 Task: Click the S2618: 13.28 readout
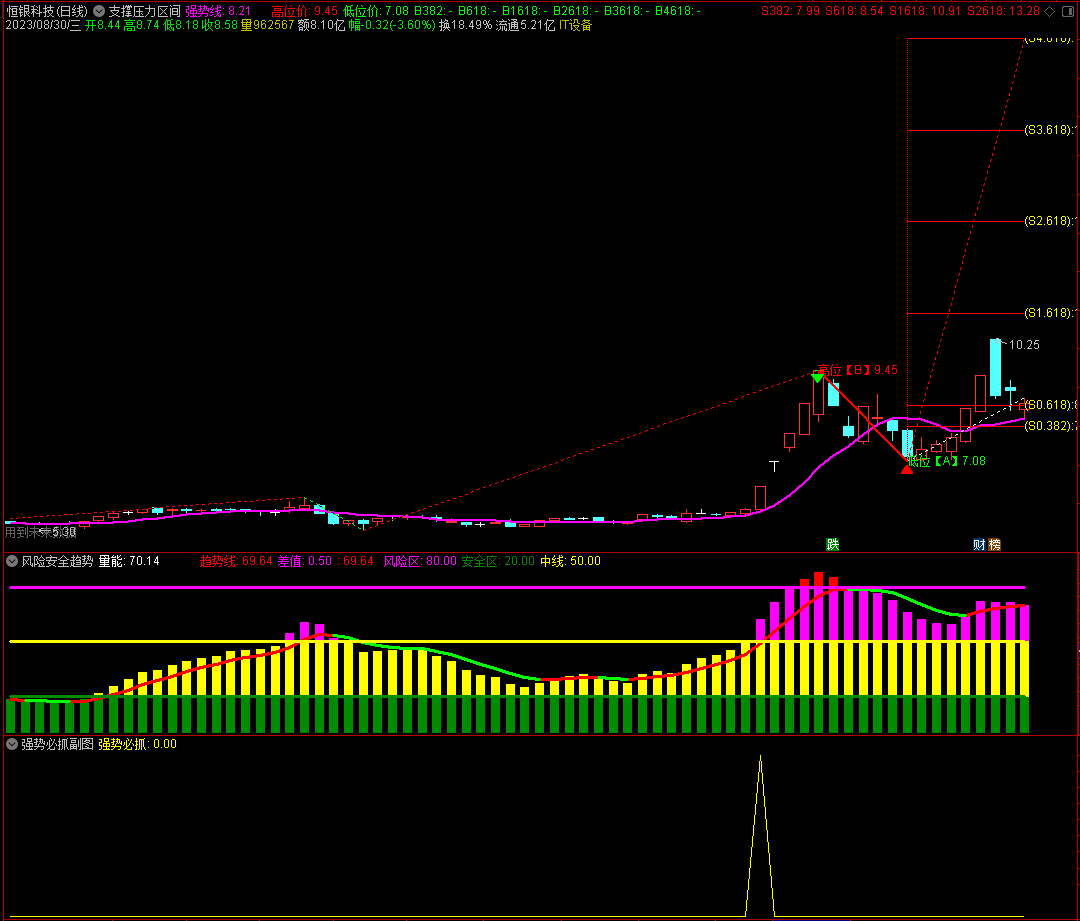[1004, 11]
